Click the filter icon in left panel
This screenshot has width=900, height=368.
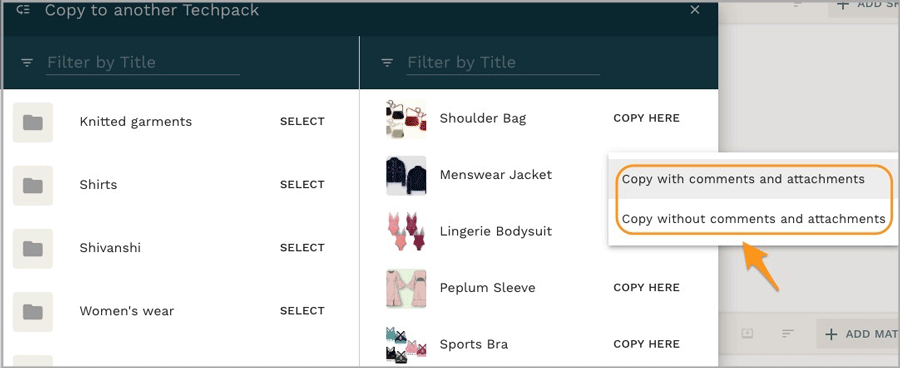point(27,63)
